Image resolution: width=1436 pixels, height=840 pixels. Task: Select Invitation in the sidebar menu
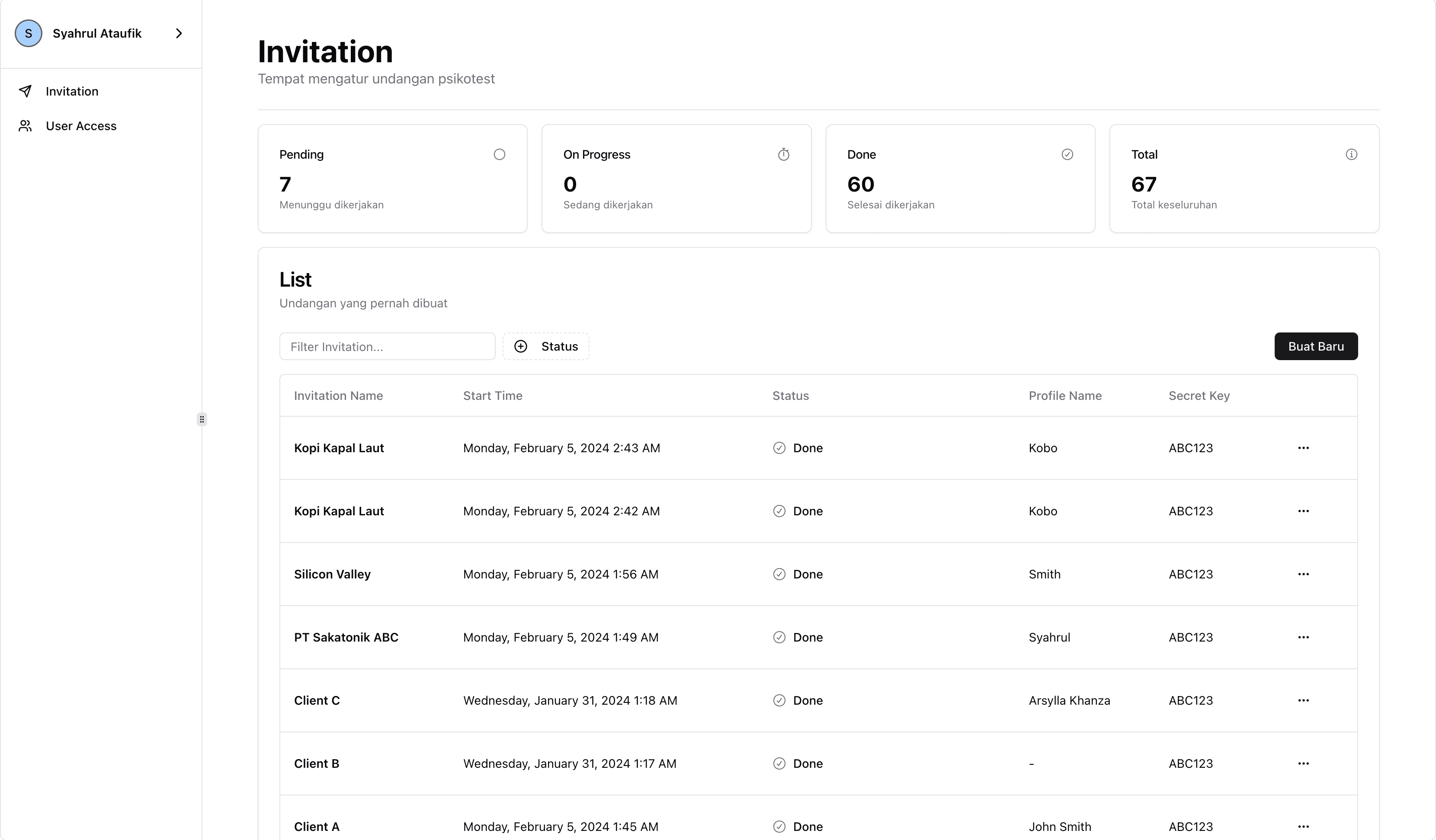pos(72,91)
